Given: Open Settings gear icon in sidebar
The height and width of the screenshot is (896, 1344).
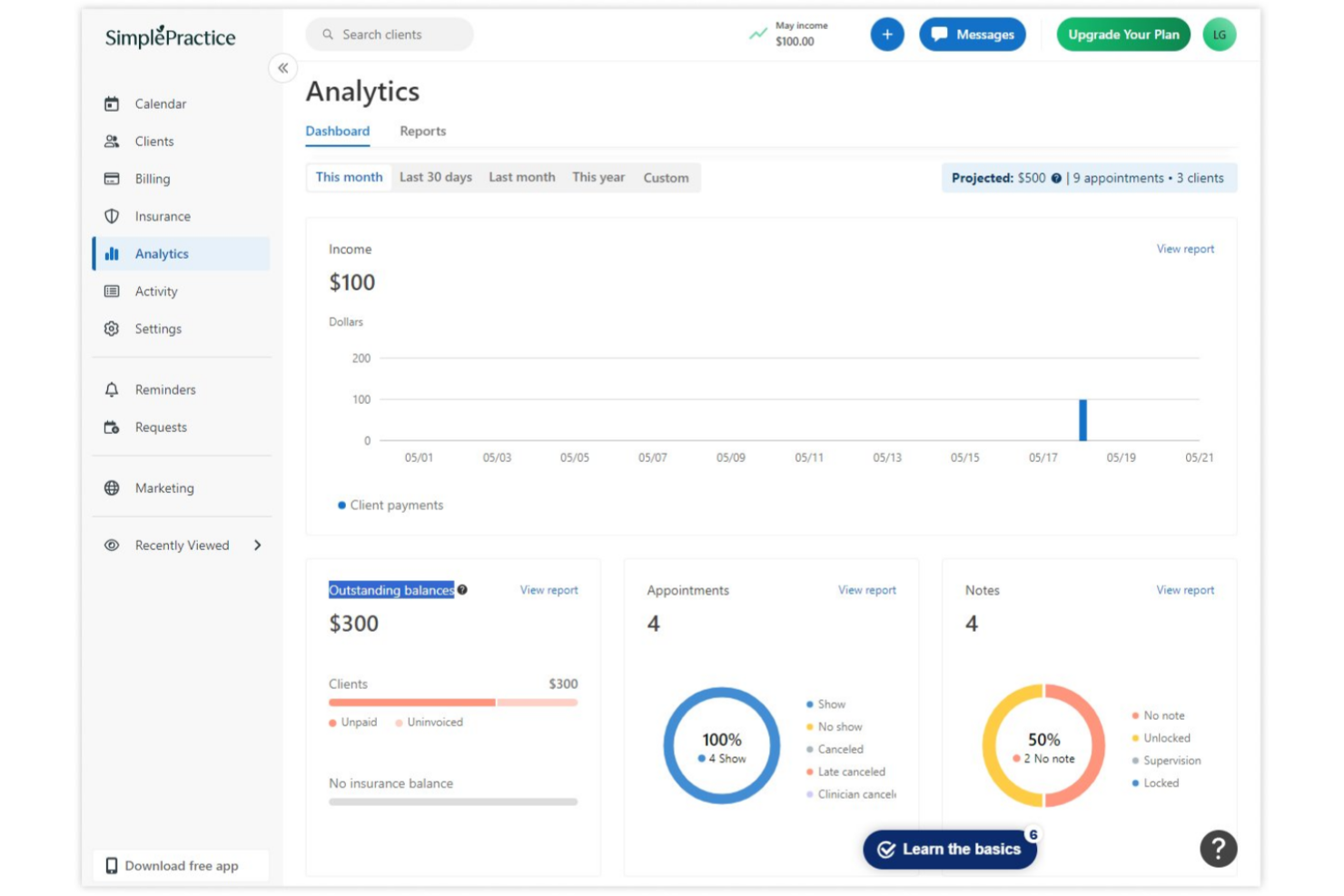Looking at the screenshot, I should [112, 329].
